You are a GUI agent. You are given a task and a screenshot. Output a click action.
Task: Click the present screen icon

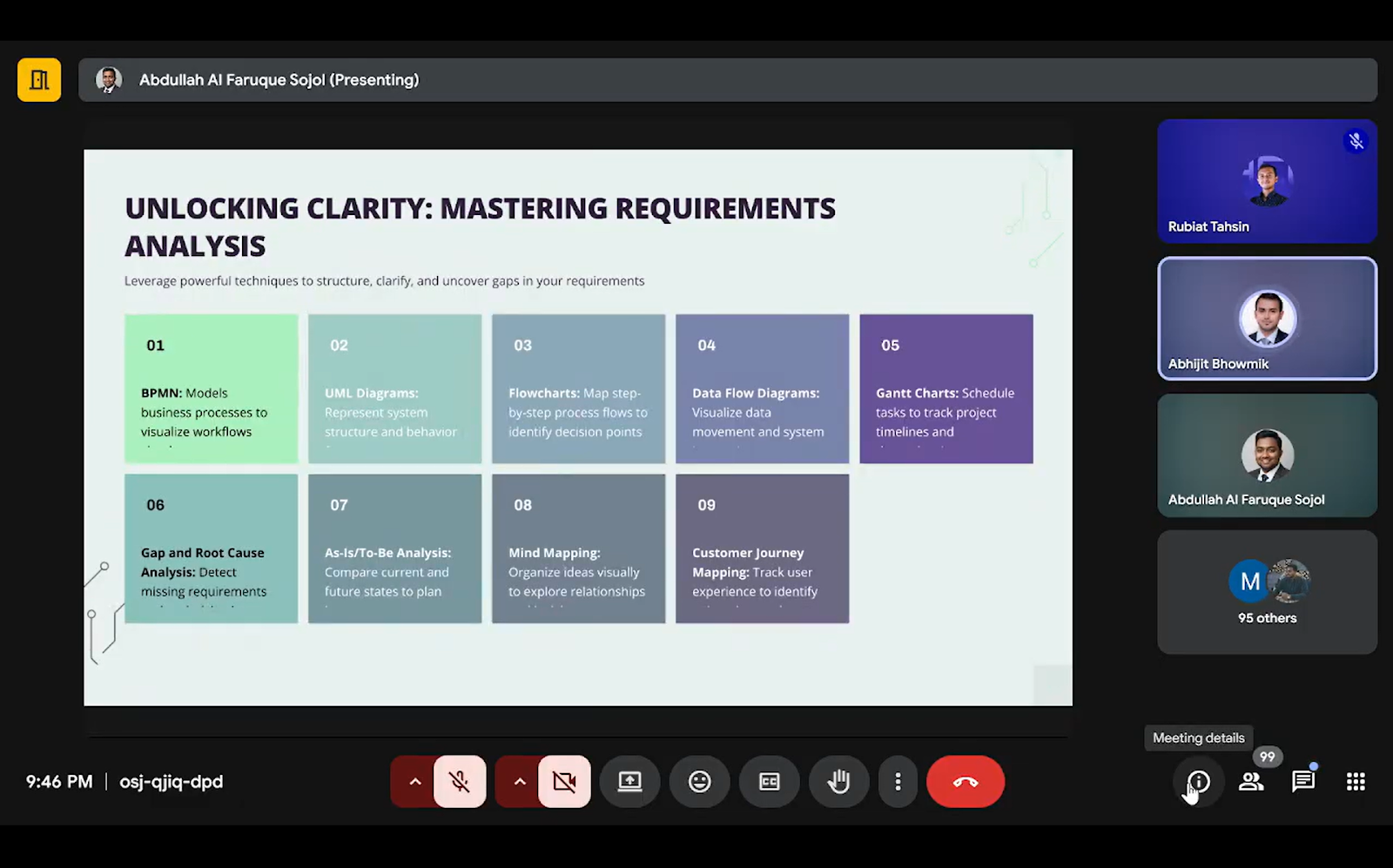coord(629,782)
